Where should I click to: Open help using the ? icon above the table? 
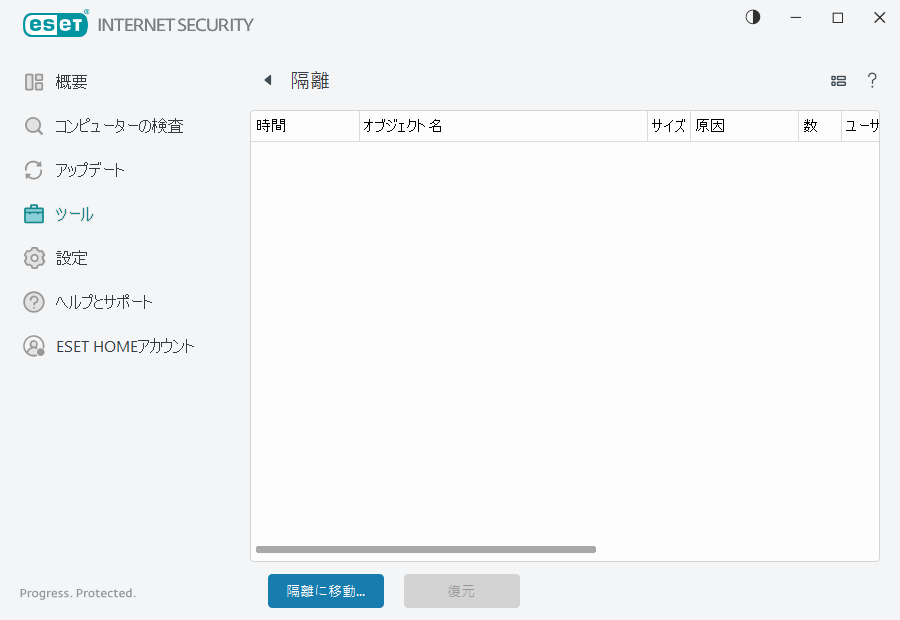872,80
